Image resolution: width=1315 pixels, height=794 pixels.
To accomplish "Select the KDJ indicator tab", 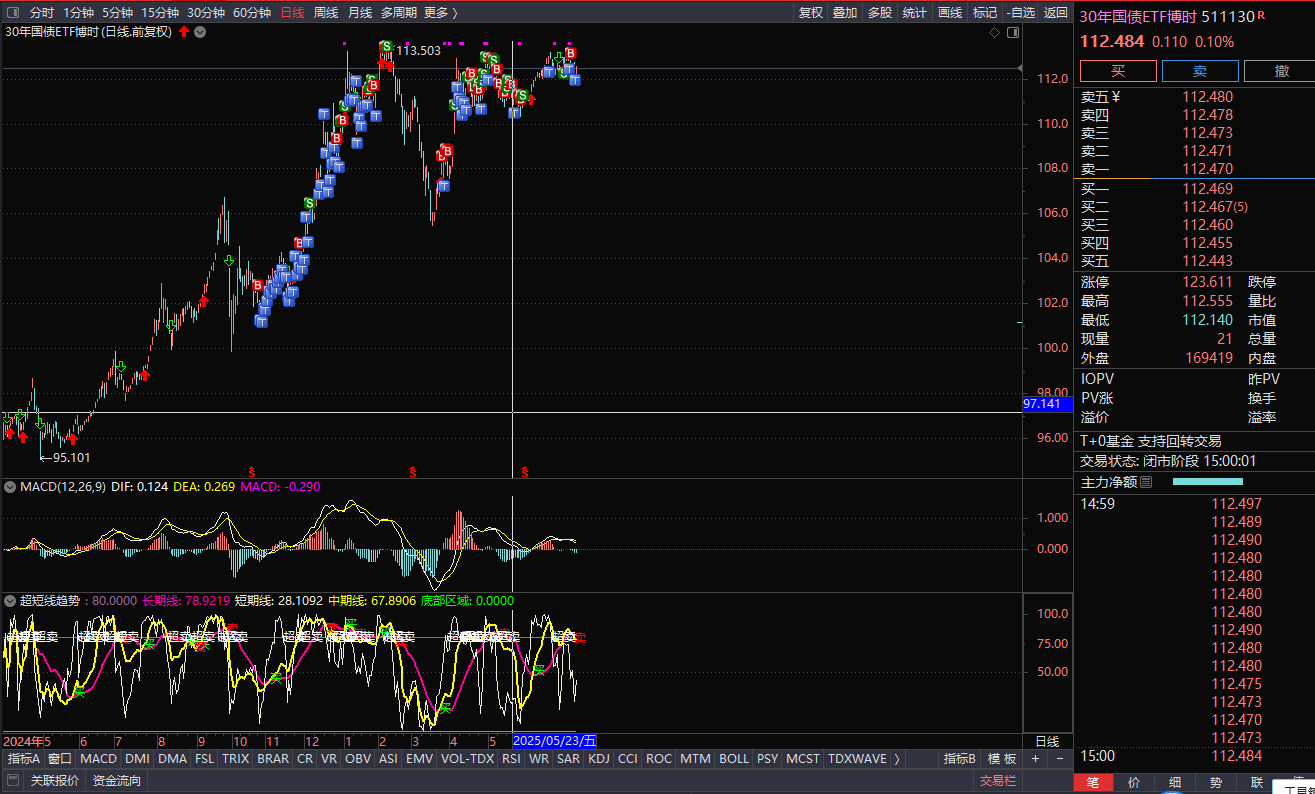I will [598, 759].
